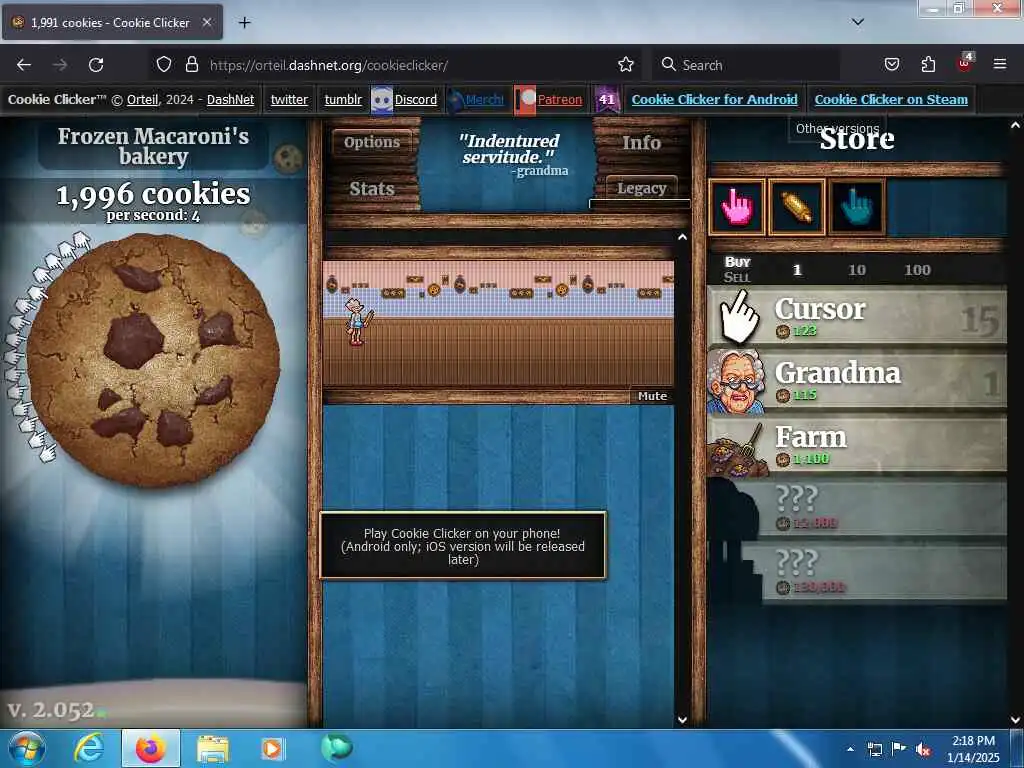Bookmark this page with the star

626,65
